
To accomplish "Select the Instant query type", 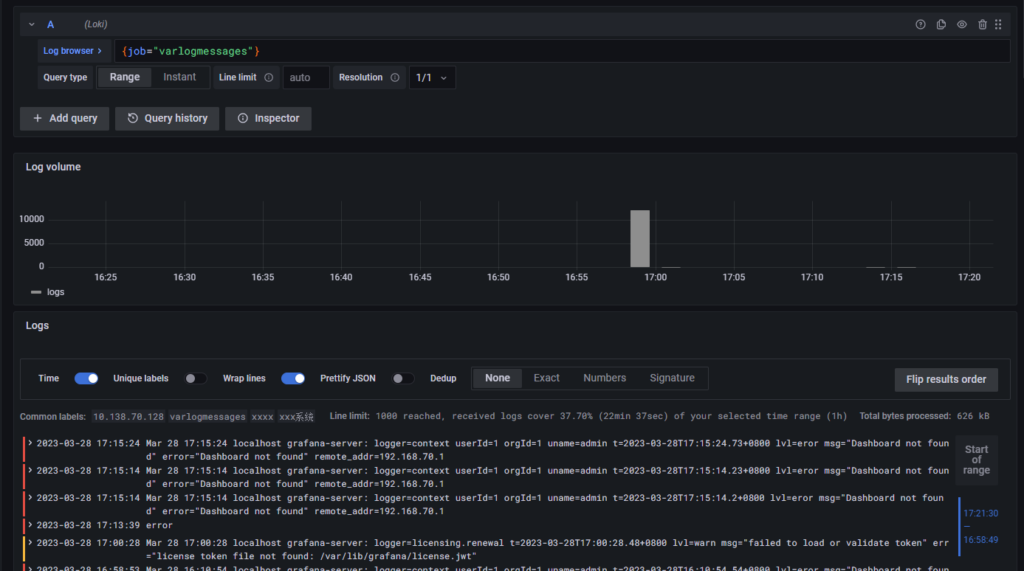I will point(180,77).
